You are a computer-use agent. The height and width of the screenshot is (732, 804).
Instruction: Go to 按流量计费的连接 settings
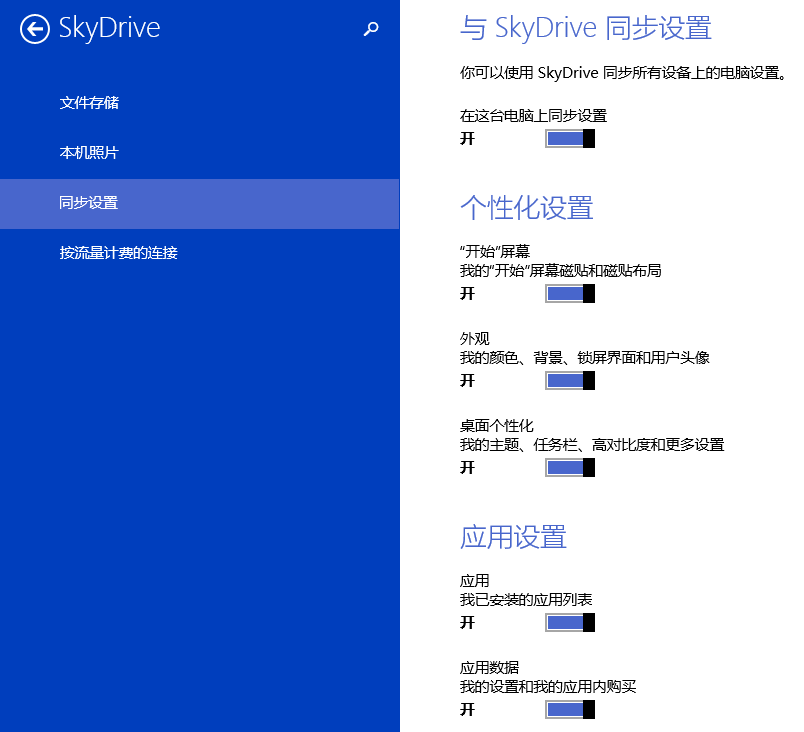118,253
